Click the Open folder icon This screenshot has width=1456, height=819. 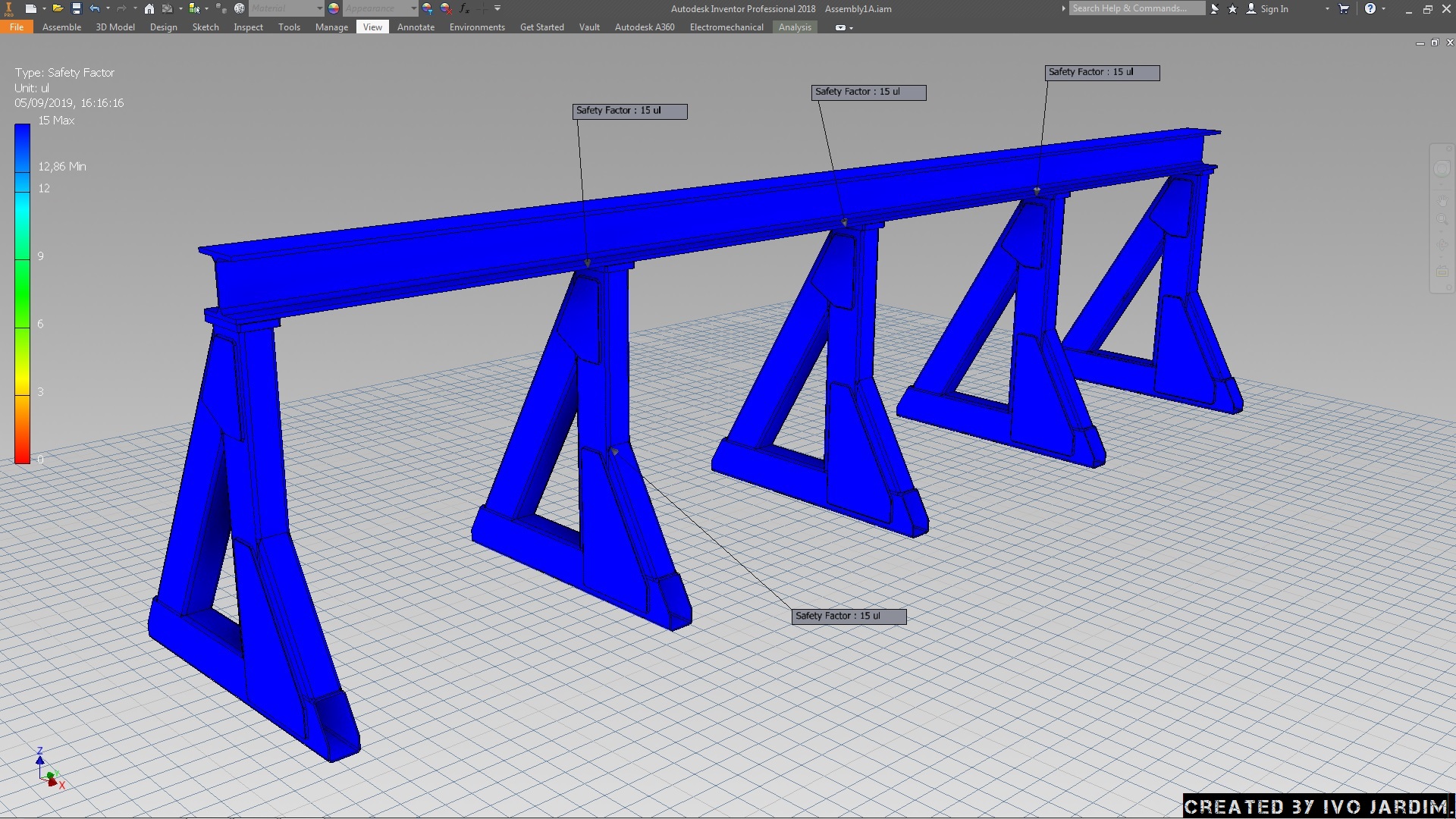57,8
